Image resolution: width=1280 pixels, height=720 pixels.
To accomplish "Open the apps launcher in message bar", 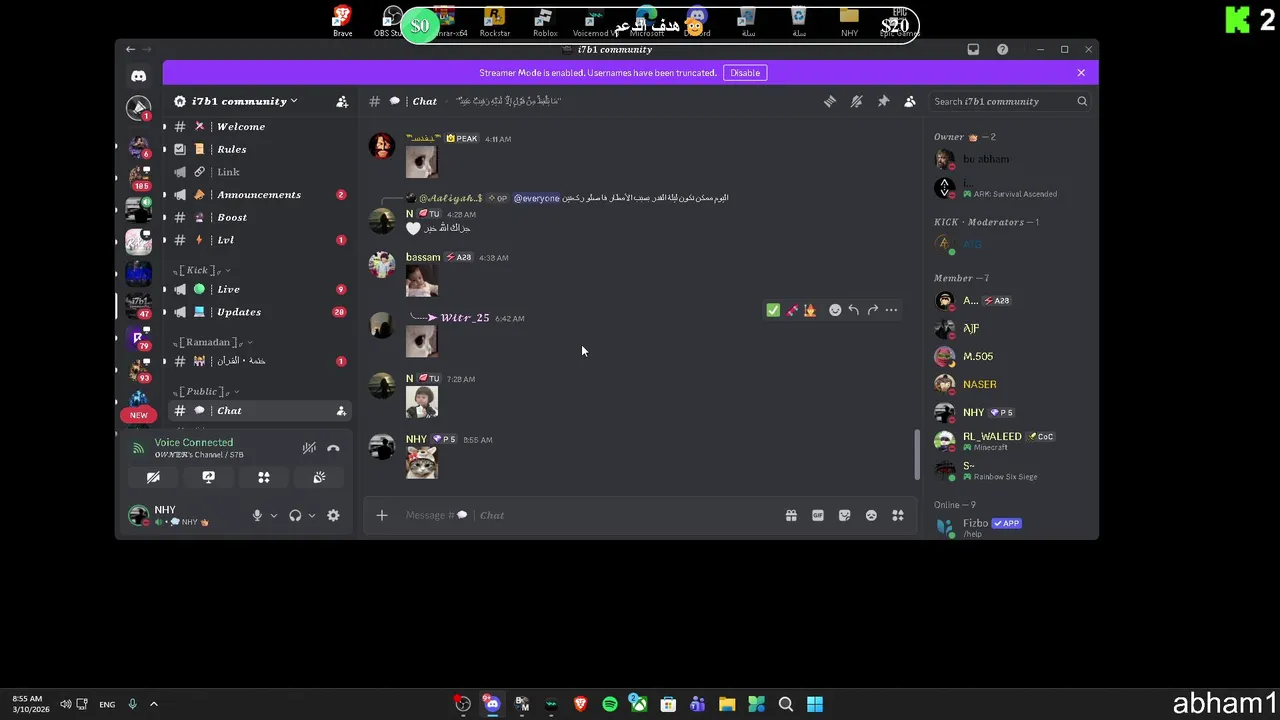I will click(x=898, y=515).
